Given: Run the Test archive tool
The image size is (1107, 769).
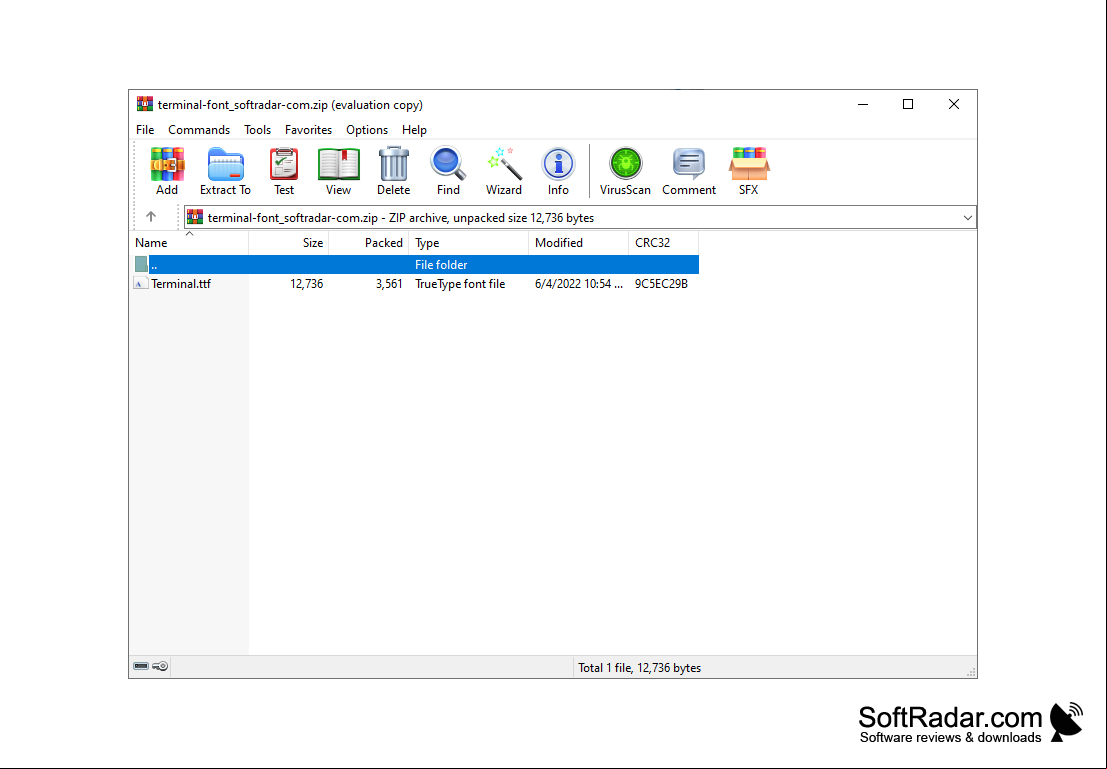Looking at the screenshot, I should point(284,164).
